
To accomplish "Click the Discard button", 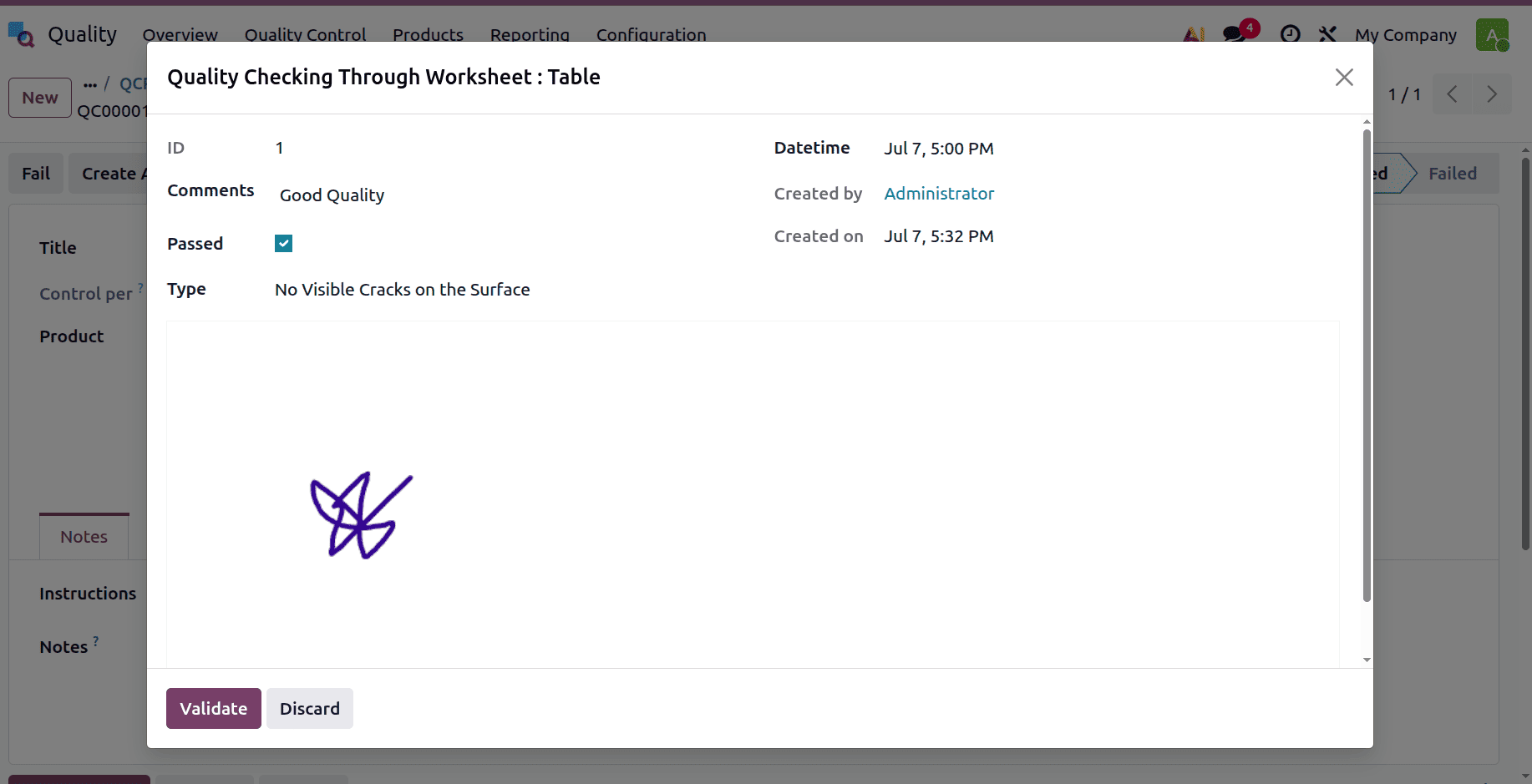I will (x=310, y=708).
